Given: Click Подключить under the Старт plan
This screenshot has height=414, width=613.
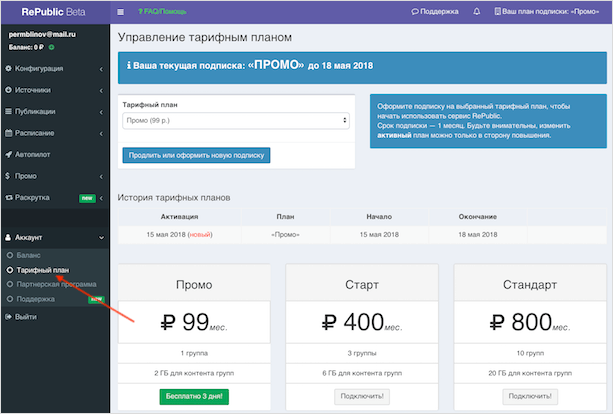Looking at the screenshot, I should (x=362, y=396).
